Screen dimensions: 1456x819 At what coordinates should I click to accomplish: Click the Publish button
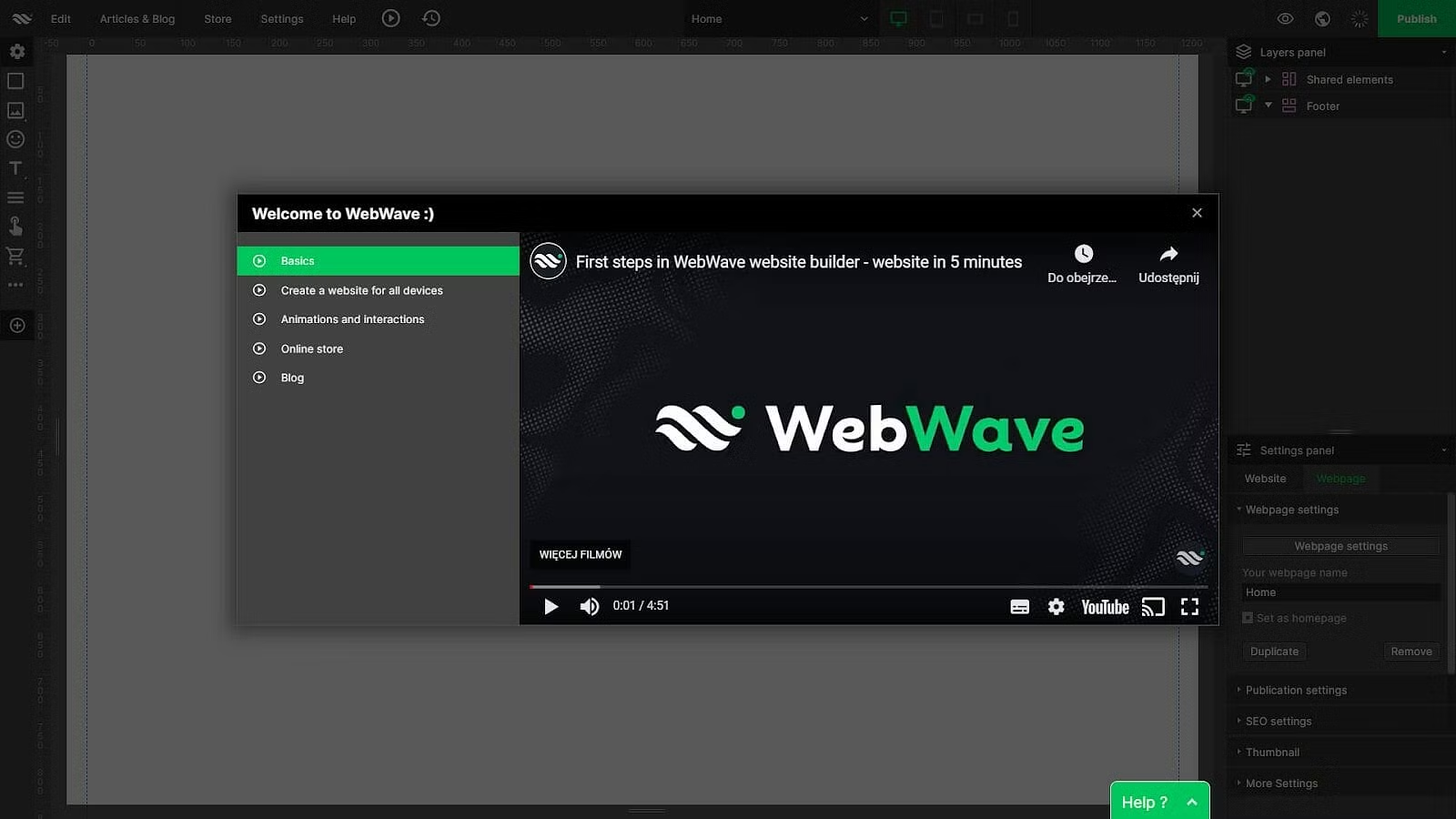tap(1417, 18)
